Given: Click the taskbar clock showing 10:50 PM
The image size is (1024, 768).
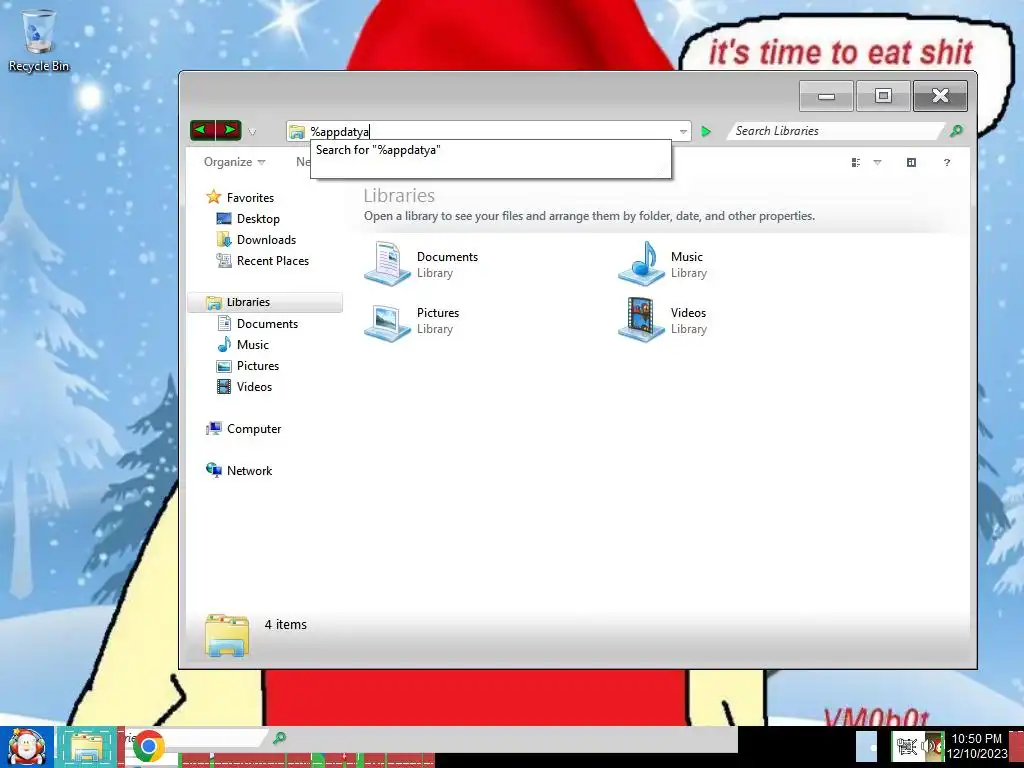Looking at the screenshot, I should [x=977, y=746].
